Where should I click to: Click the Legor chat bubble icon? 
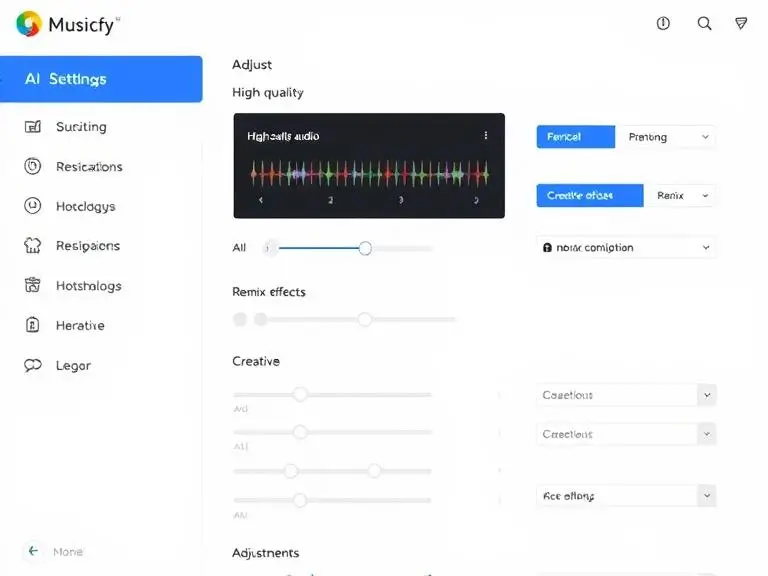[x=33, y=365]
